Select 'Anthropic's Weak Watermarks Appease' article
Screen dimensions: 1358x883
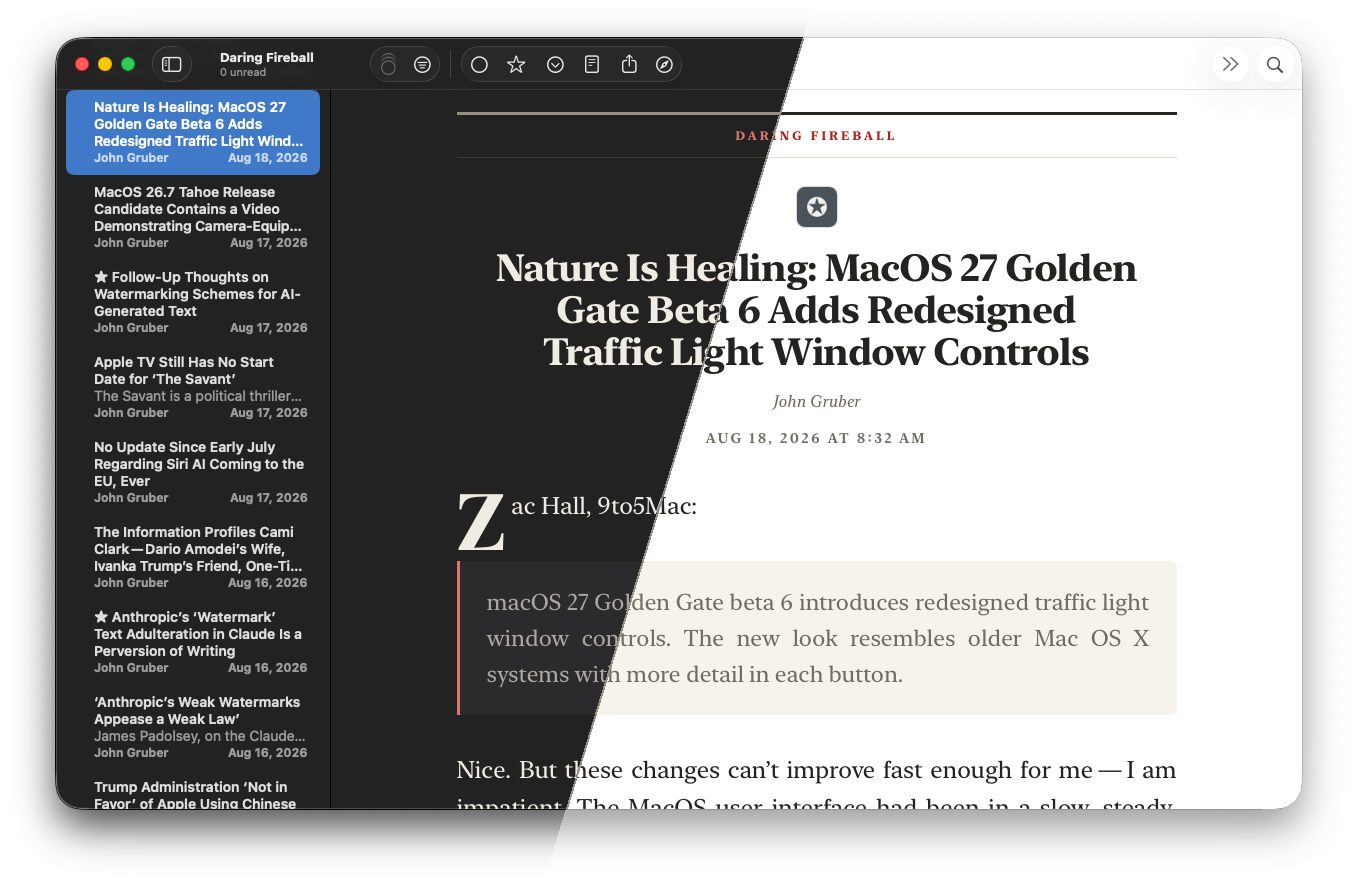coord(193,727)
